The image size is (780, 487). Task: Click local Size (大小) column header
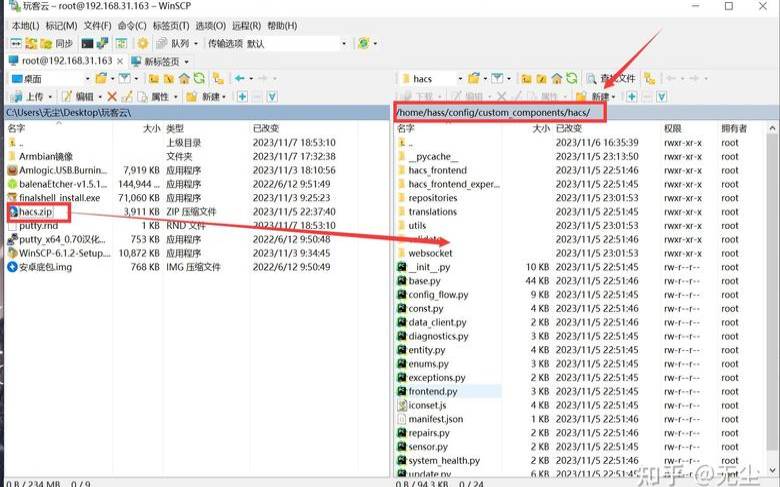click(x=138, y=128)
